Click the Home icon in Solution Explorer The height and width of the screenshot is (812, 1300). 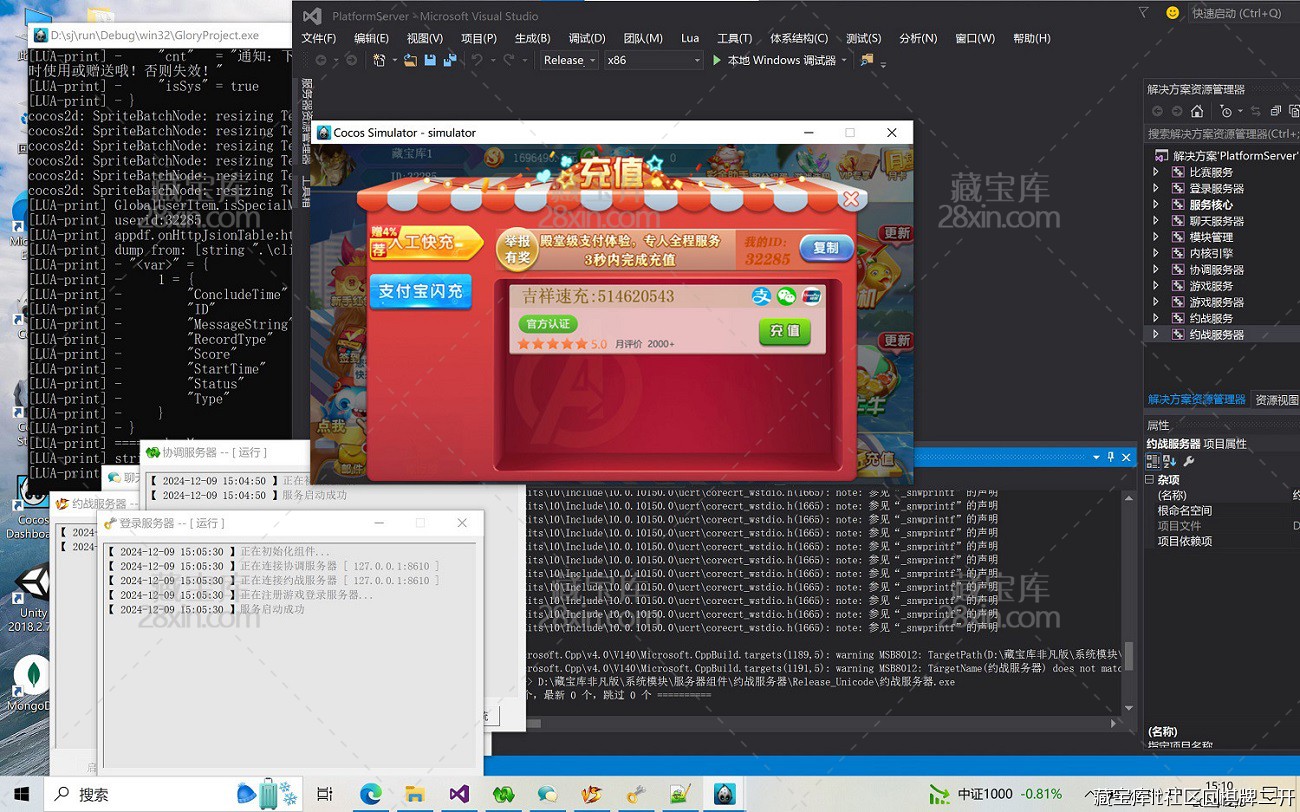(1197, 111)
